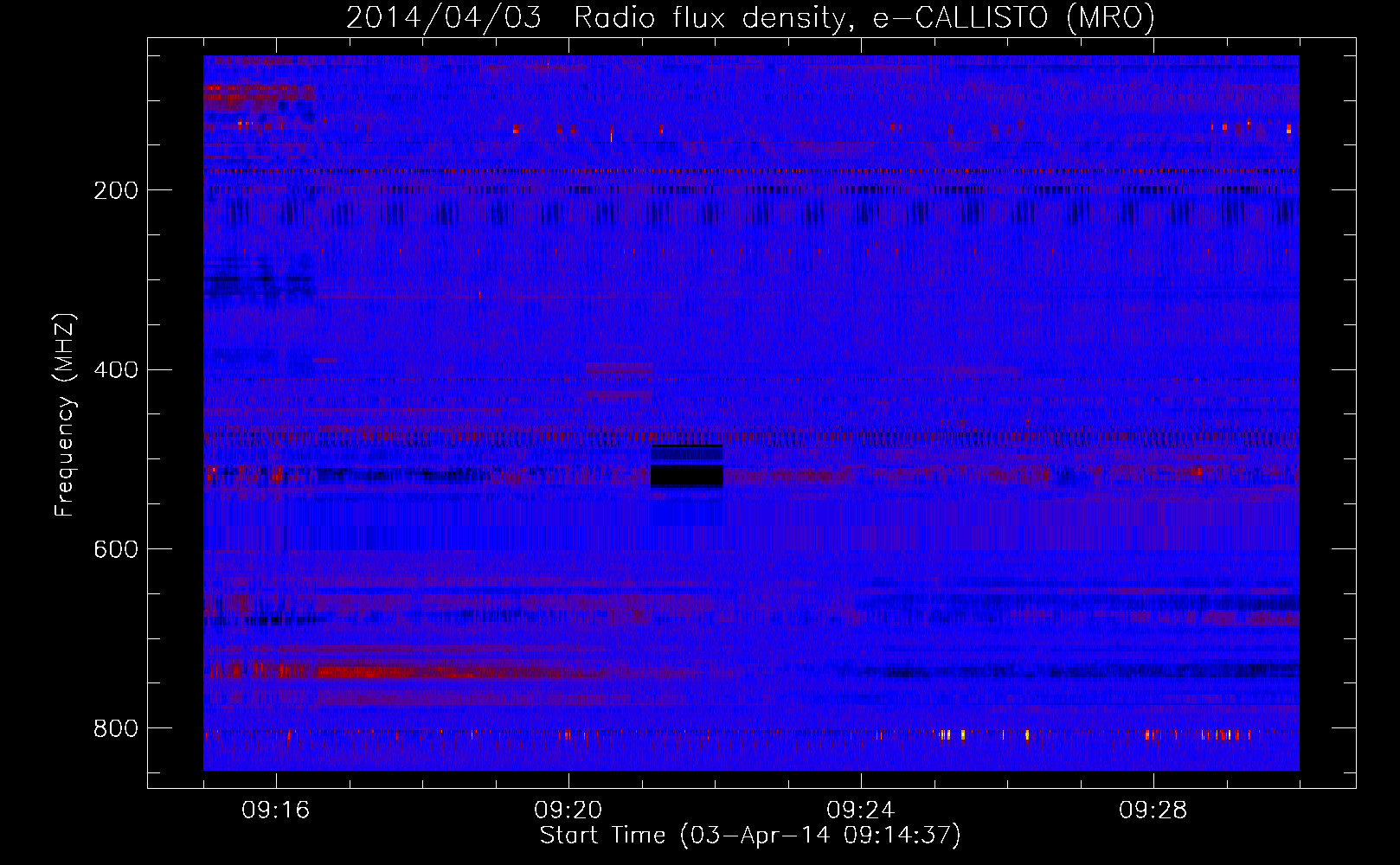Screen dimensions: 1400x865
Task: Click the '09:16' time axis label
Action: click(276, 811)
